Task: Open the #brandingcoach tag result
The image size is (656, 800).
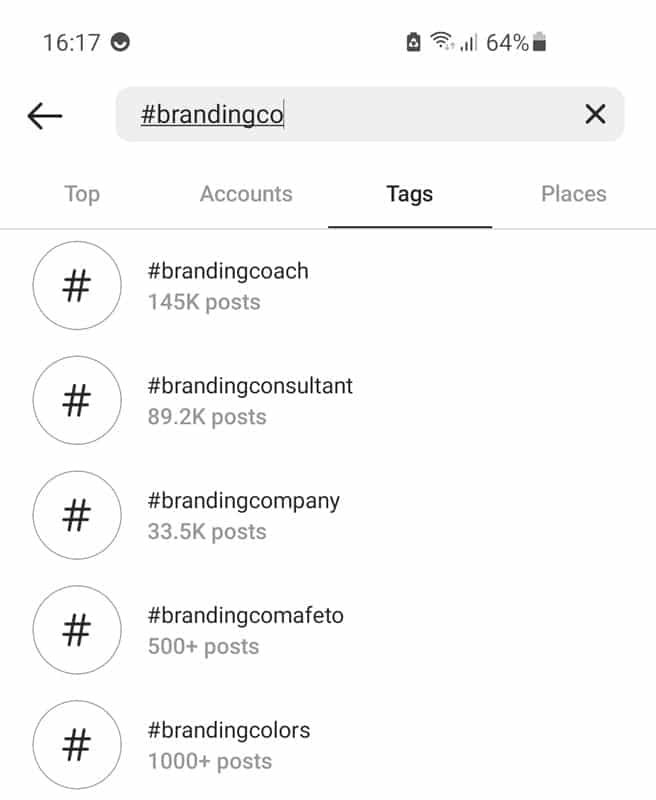Action: 228,271
